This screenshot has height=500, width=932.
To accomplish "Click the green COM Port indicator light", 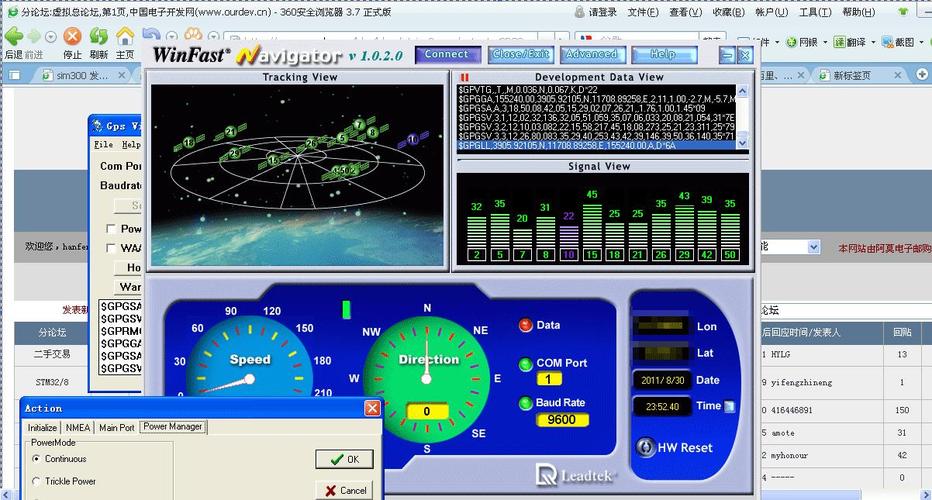I will point(525,364).
